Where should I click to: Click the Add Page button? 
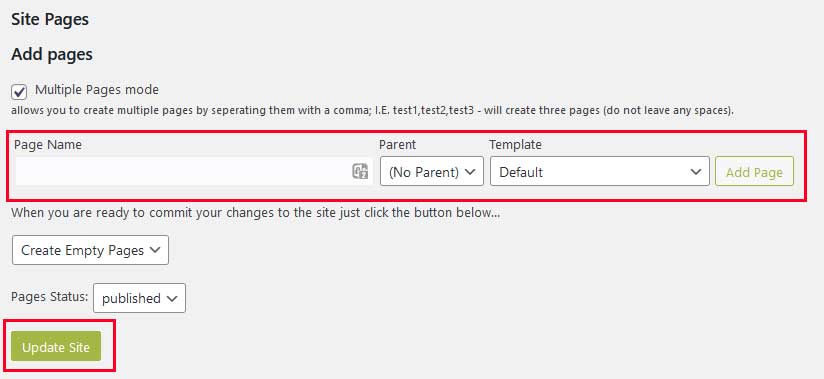click(754, 172)
